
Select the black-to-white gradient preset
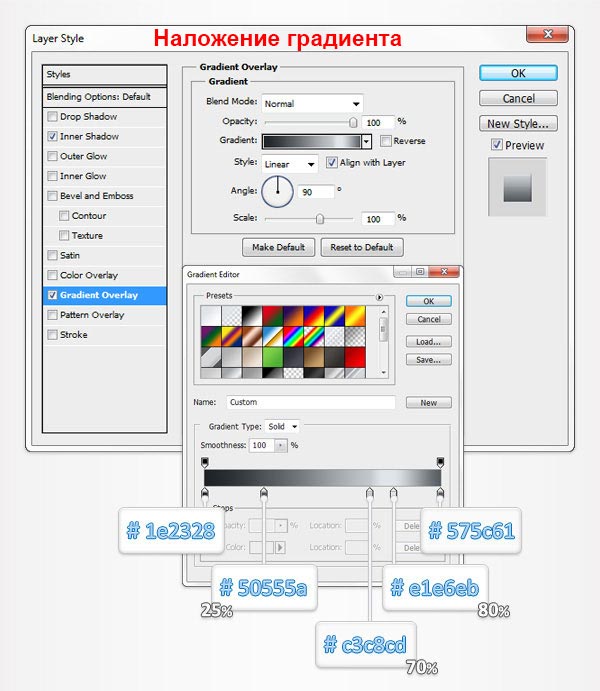[252, 316]
